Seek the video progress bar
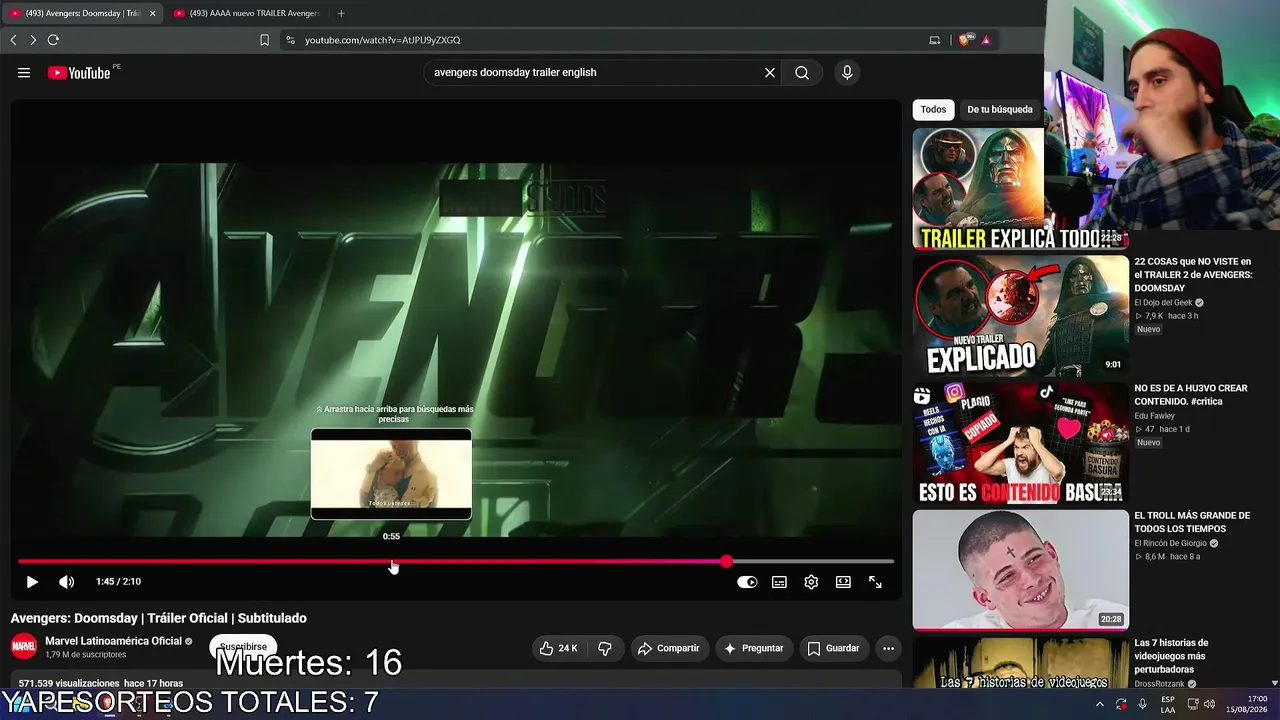The image size is (1280, 720). click(456, 562)
